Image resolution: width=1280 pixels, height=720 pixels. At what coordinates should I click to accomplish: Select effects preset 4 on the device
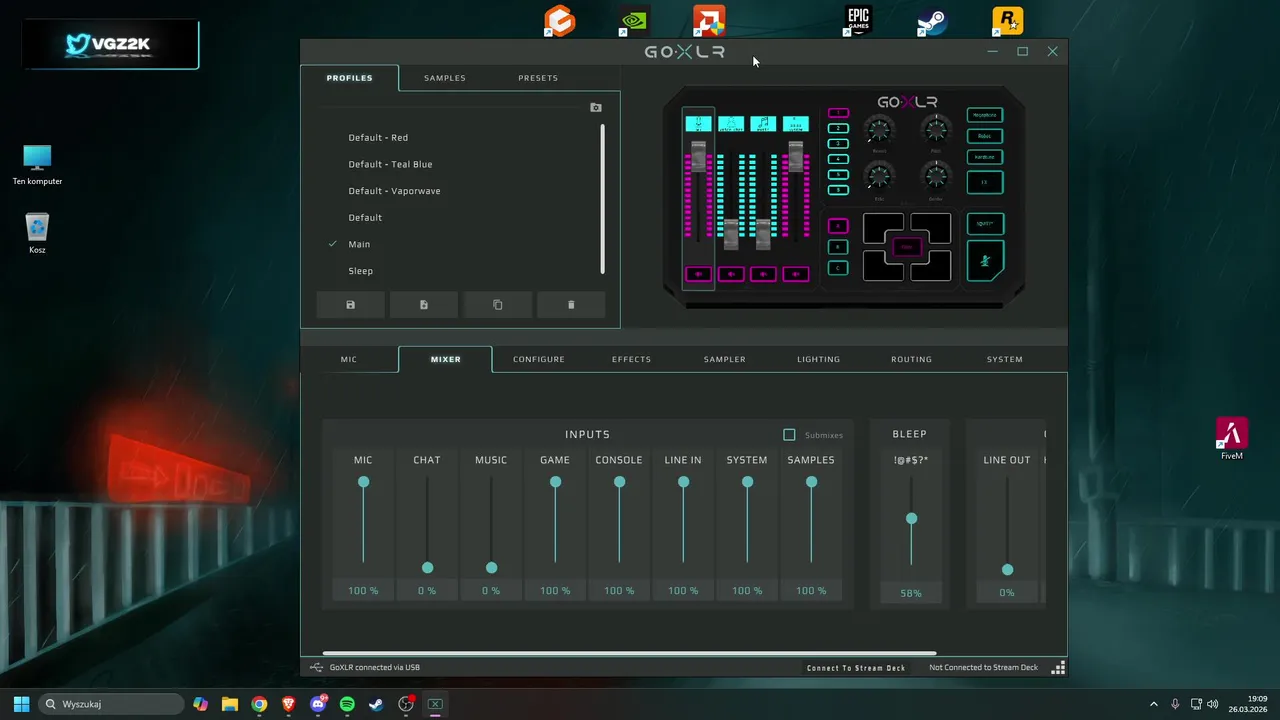point(839,159)
